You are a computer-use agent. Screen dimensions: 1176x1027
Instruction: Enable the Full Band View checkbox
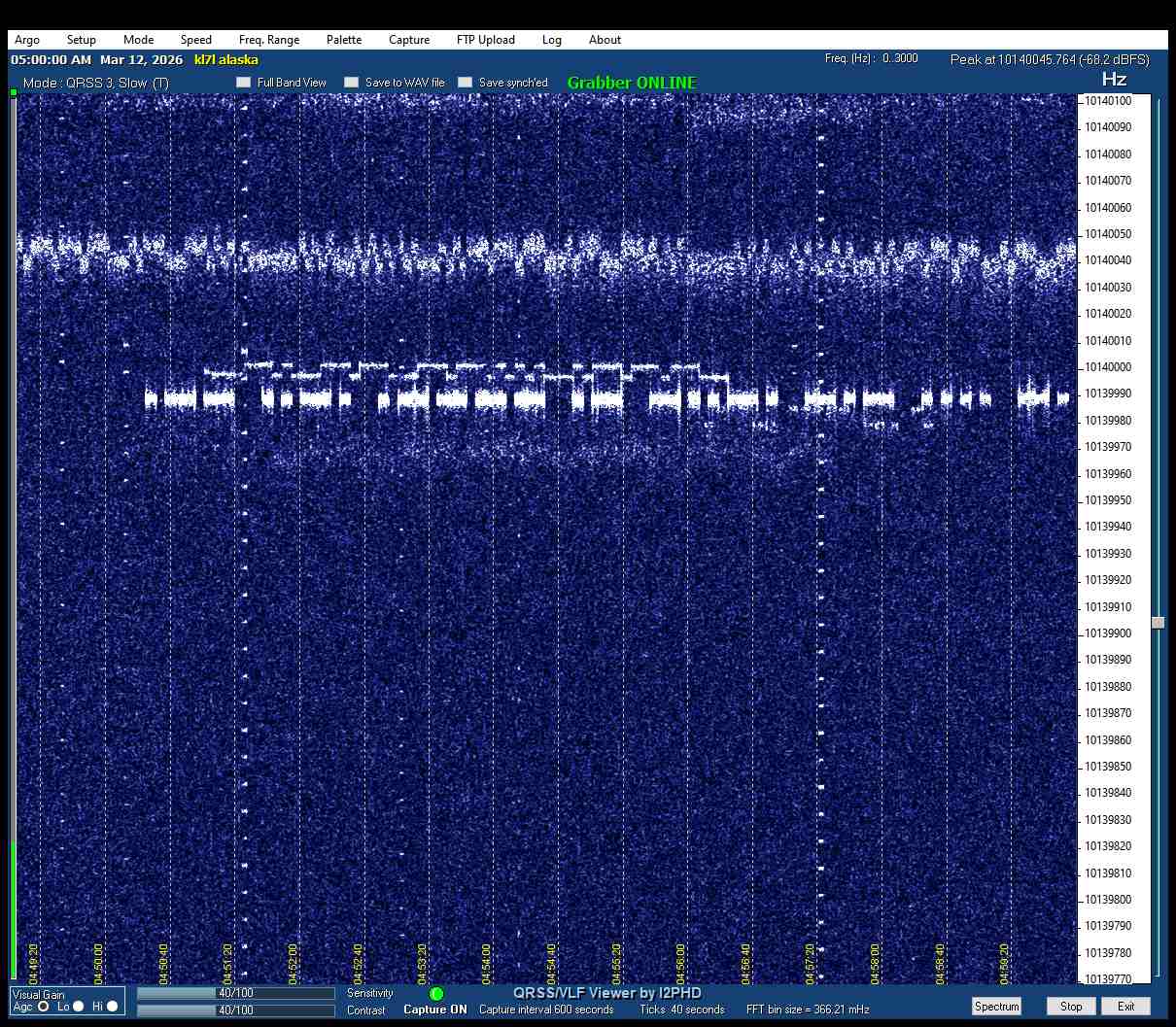click(x=244, y=83)
